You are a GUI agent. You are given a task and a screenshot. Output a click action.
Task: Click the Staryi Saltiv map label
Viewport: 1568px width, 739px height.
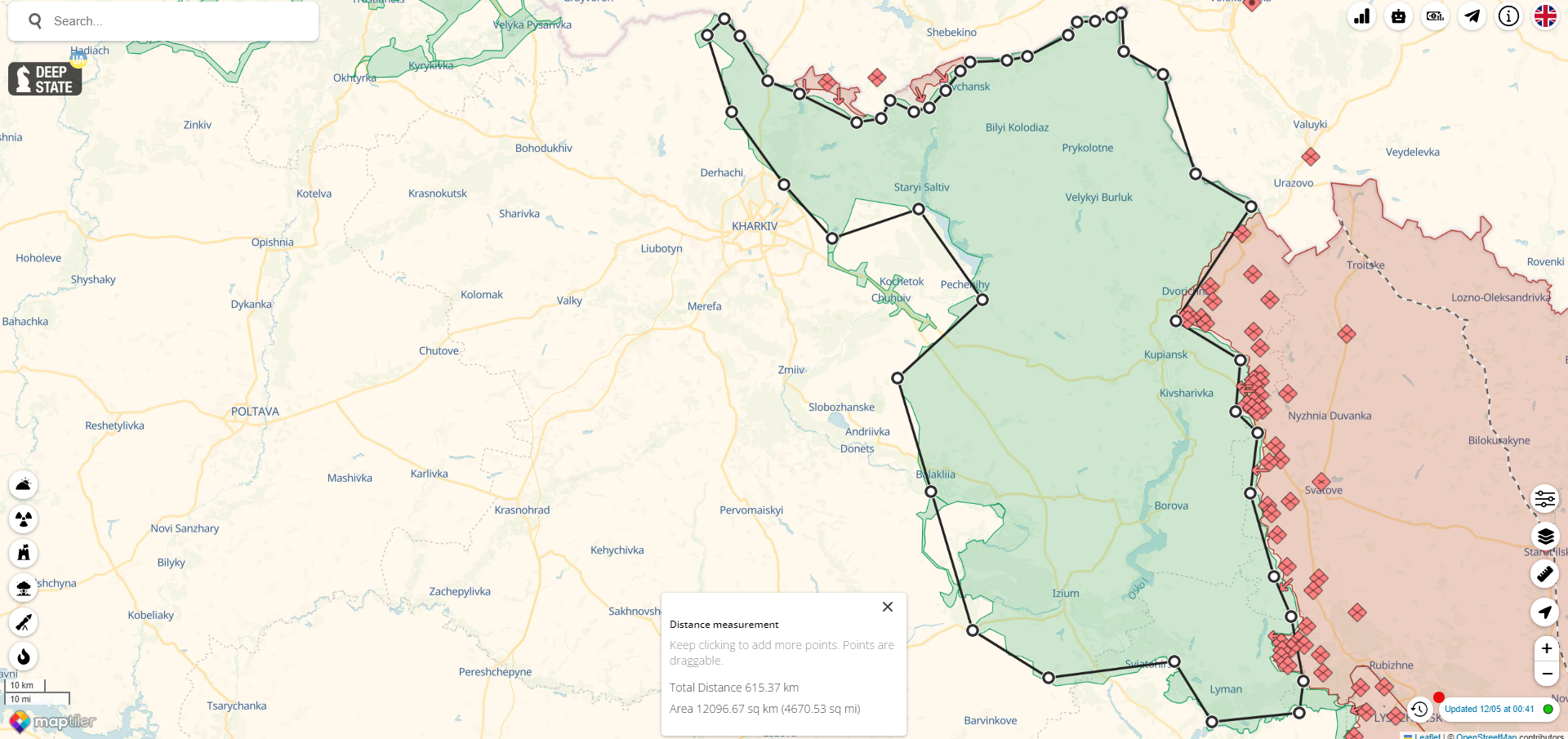pos(922,187)
